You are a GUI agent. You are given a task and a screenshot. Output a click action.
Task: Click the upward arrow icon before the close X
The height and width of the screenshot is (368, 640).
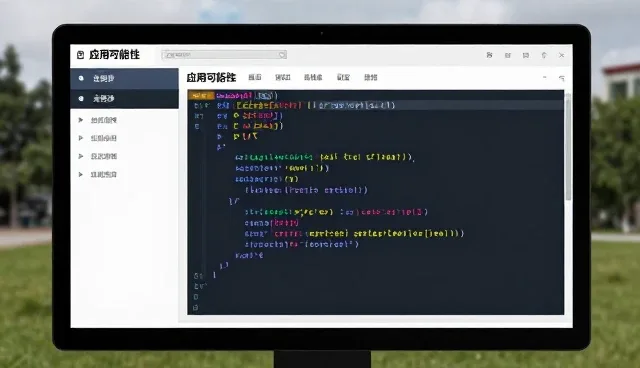pyautogui.click(x=544, y=55)
